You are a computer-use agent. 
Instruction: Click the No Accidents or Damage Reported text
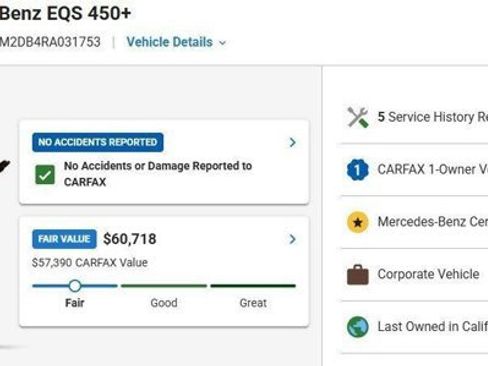click(x=158, y=174)
